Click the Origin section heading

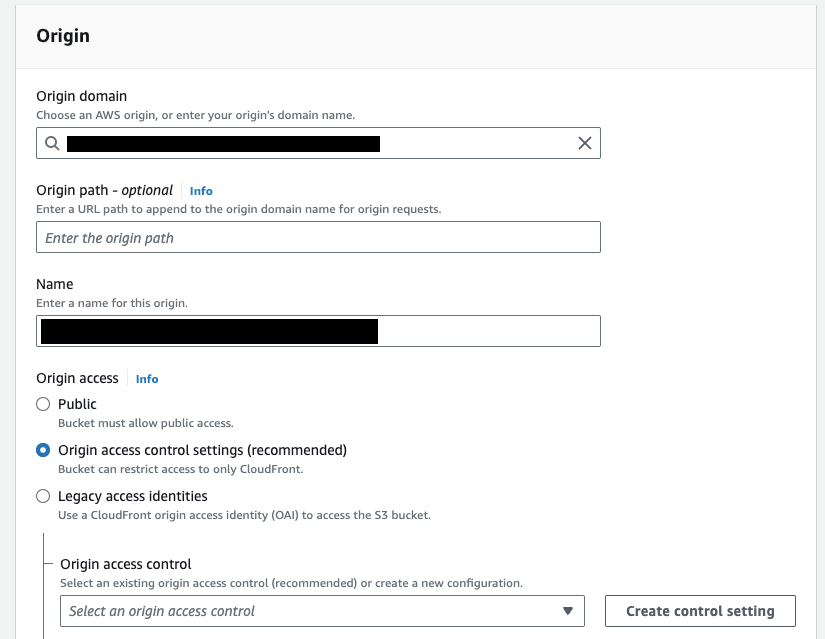coord(60,36)
